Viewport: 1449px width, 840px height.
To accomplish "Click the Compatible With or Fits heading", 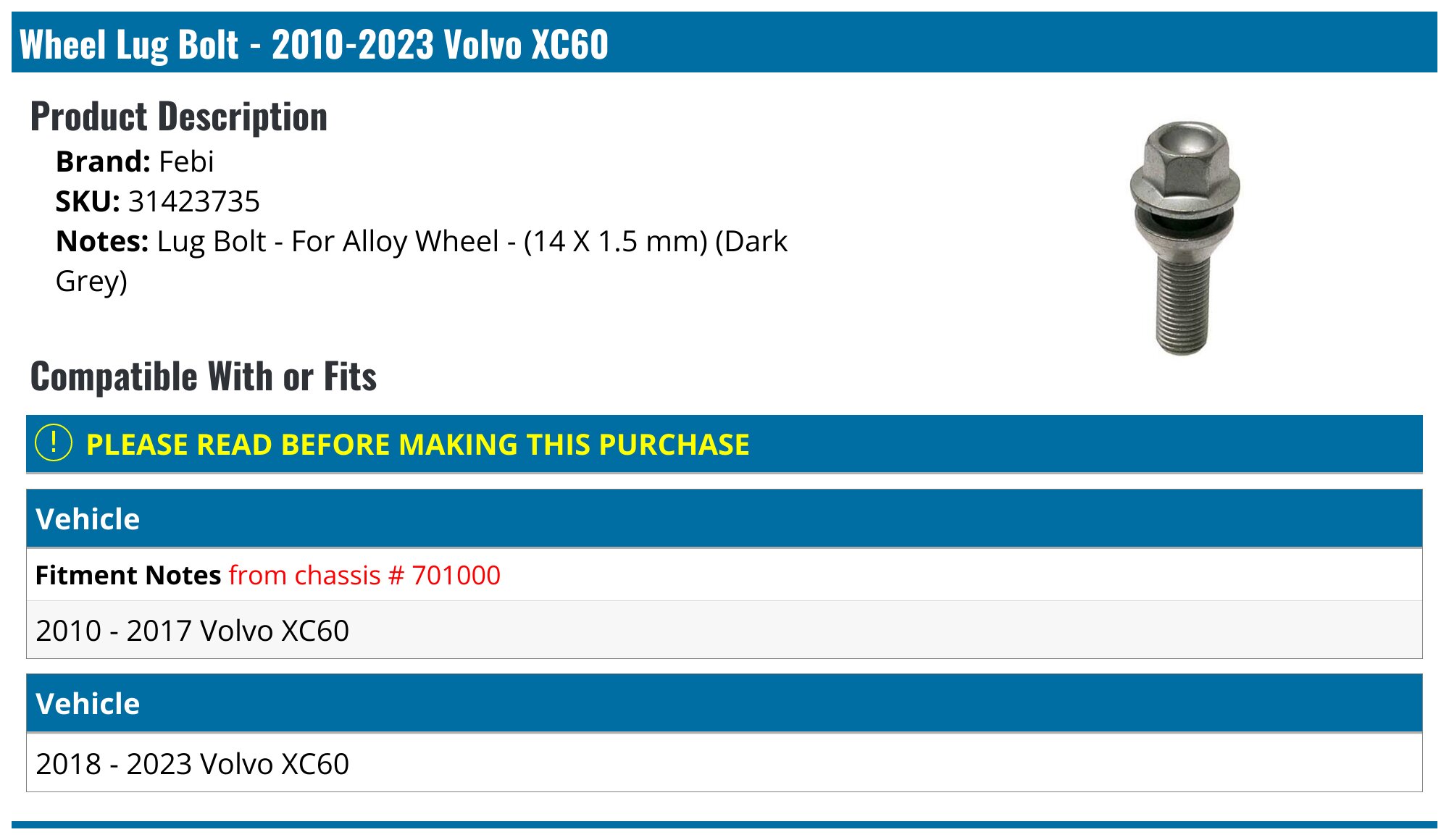I will coord(204,377).
